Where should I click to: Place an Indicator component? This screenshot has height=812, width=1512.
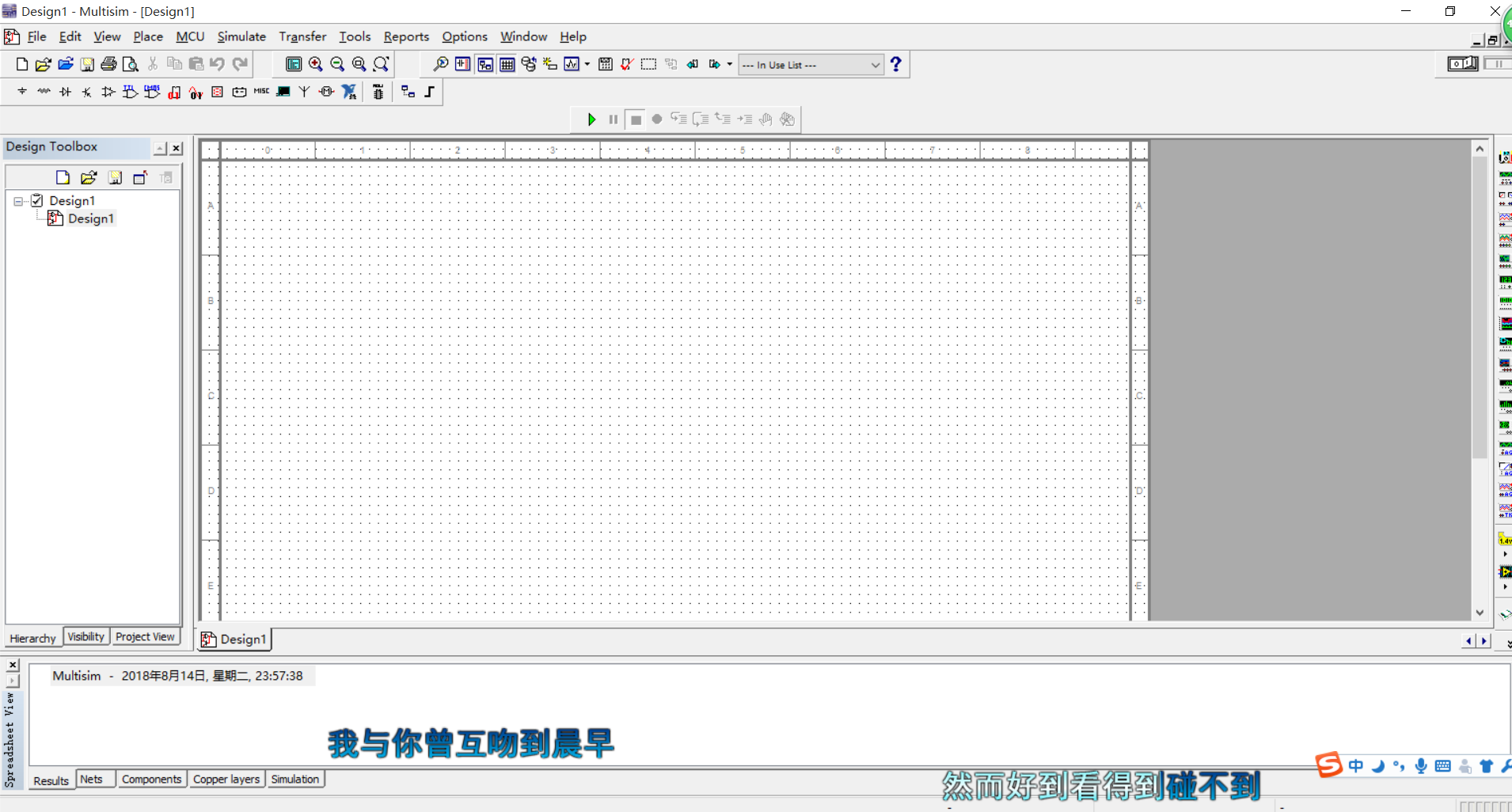[x=218, y=92]
